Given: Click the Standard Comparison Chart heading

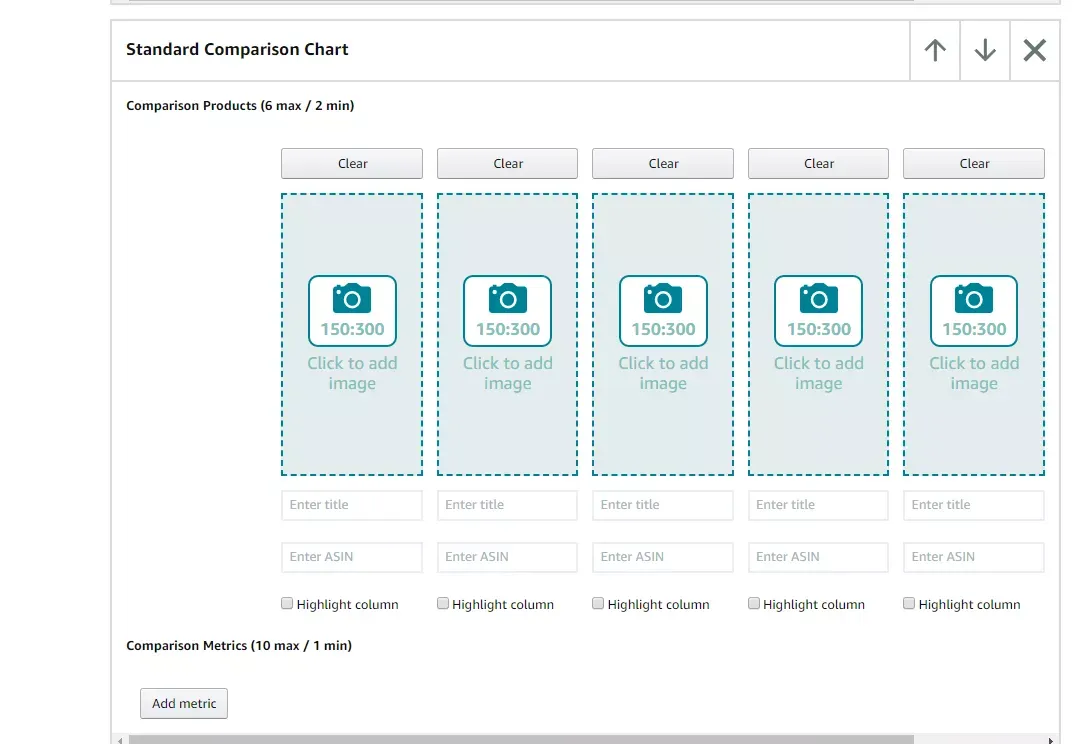Looking at the screenshot, I should click(x=237, y=49).
